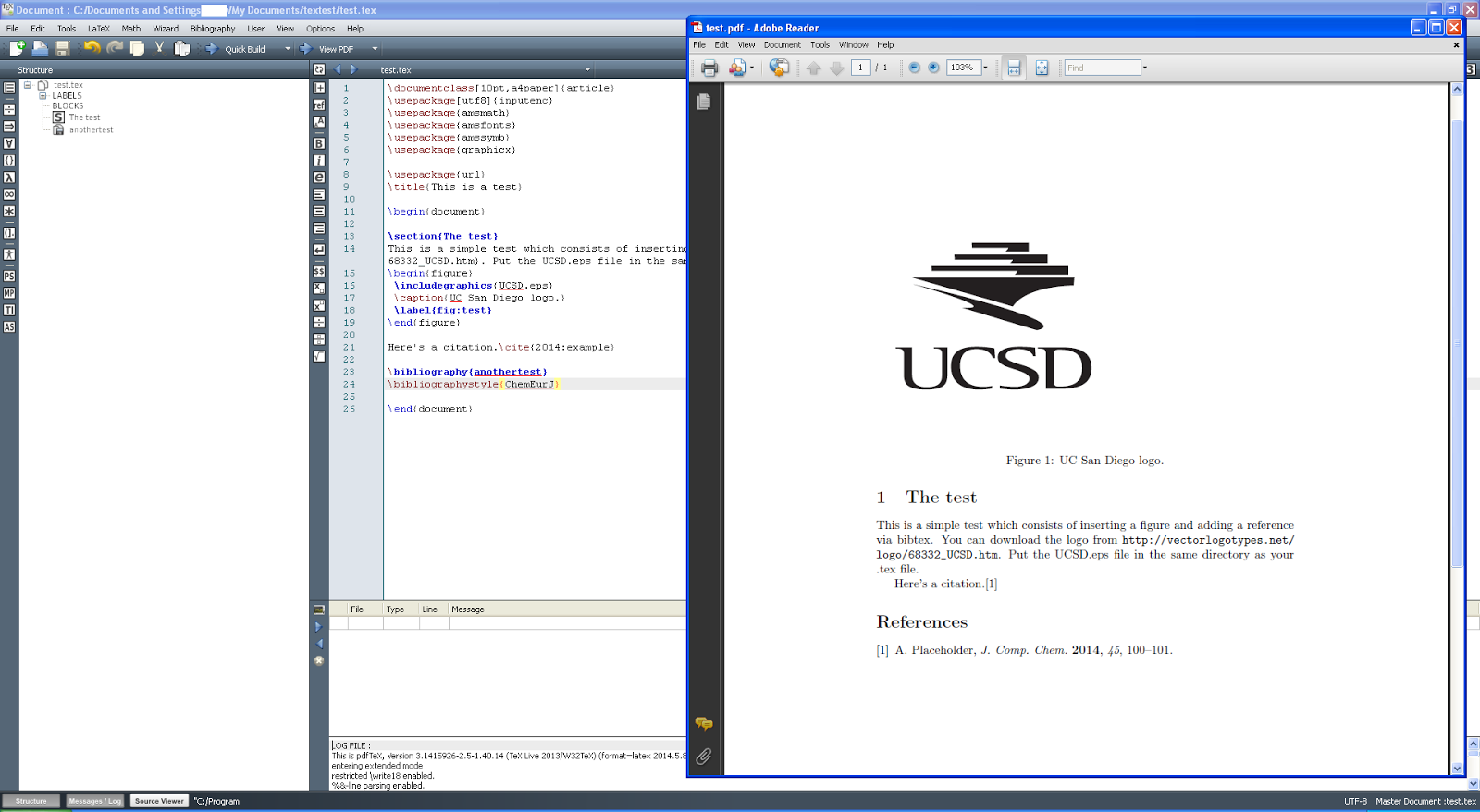Toggle fit-width scrolling mode in Adobe Reader
The image size is (1480, 812).
point(1014,68)
